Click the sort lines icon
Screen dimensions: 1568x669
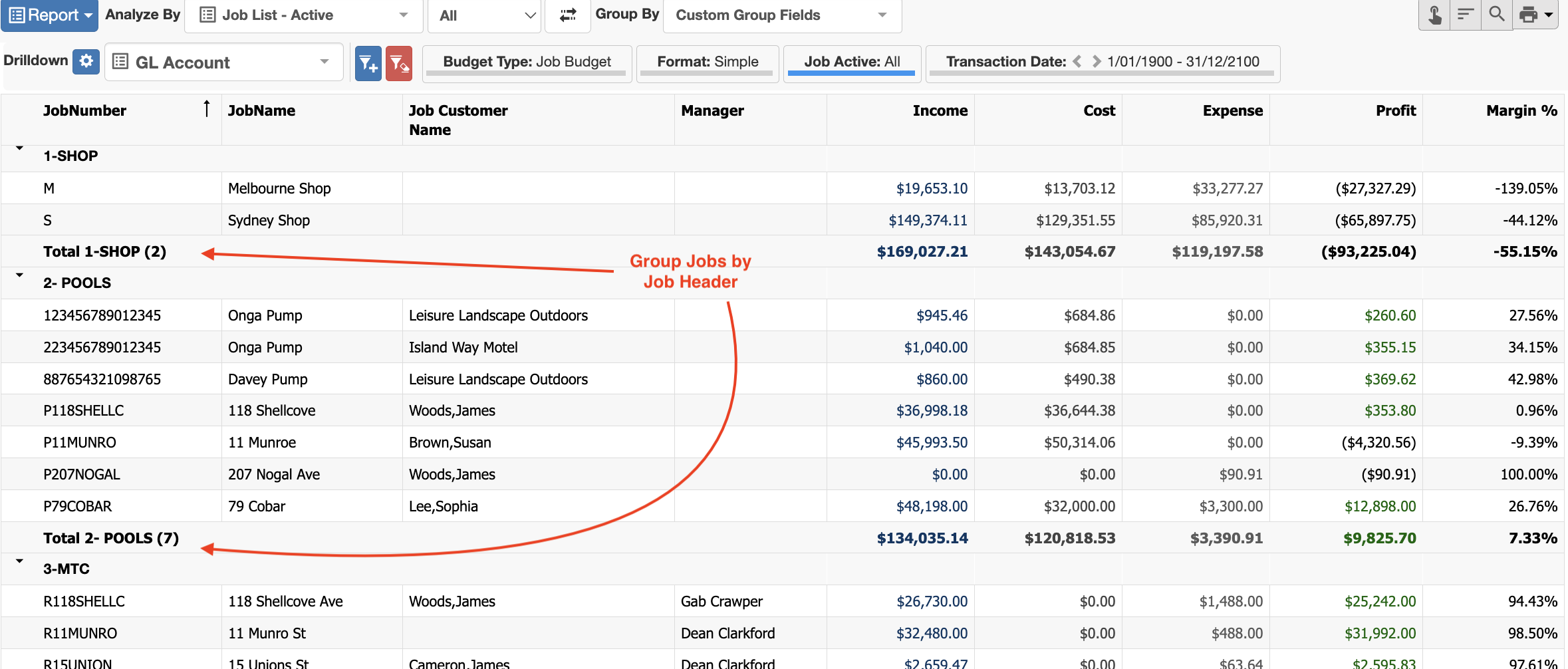pyautogui.click(x=1466, y=15)
